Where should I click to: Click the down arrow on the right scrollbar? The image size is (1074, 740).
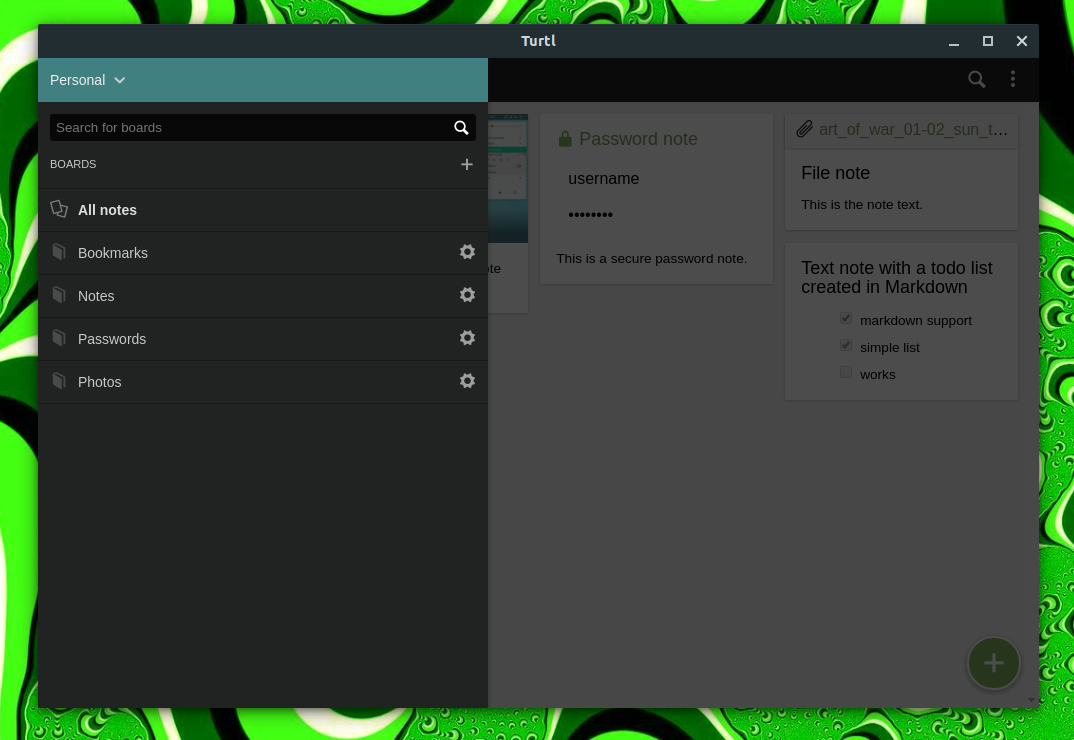(x=1031, y=701)
